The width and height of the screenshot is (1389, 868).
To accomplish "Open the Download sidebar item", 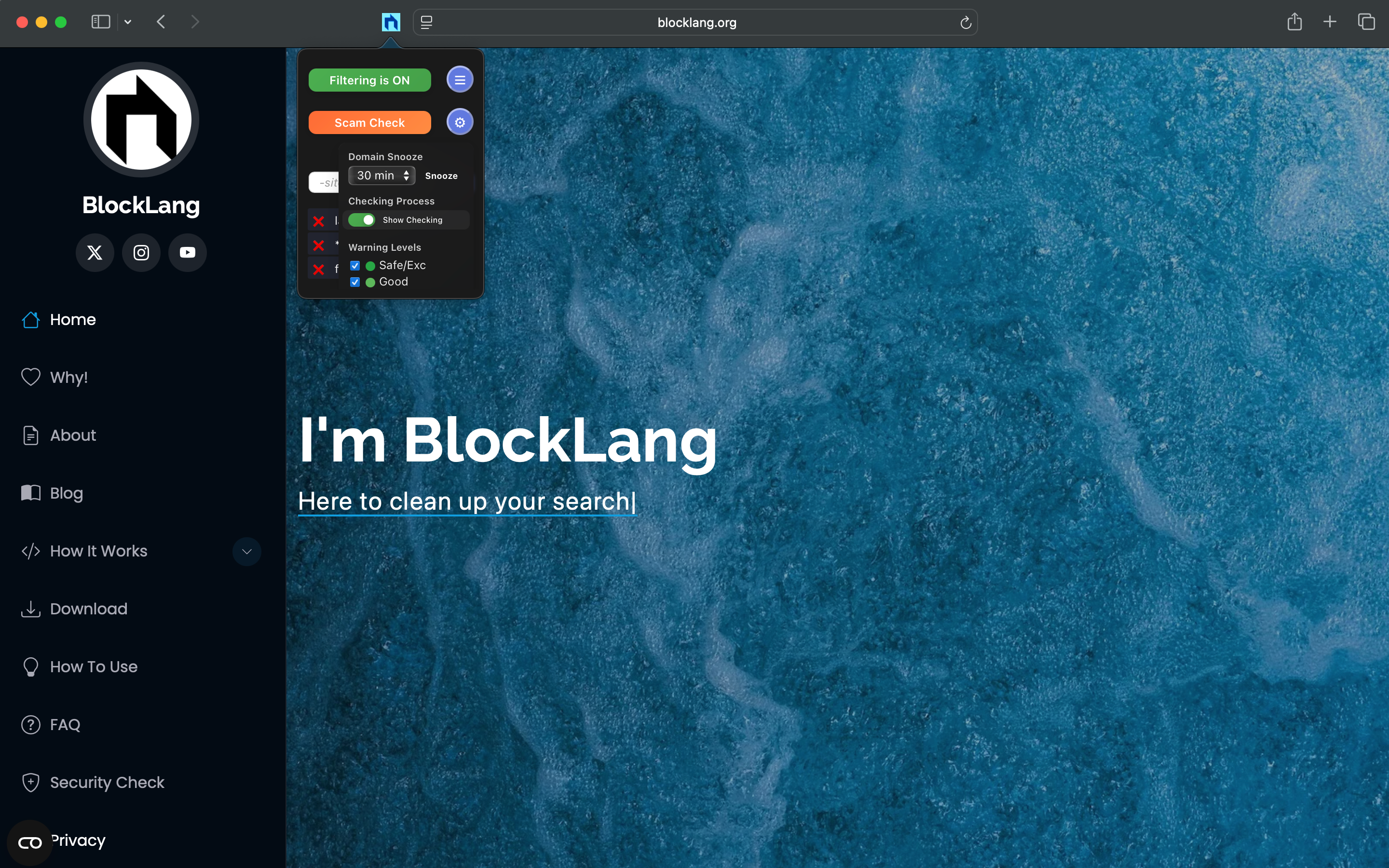I will coord(89,609).
